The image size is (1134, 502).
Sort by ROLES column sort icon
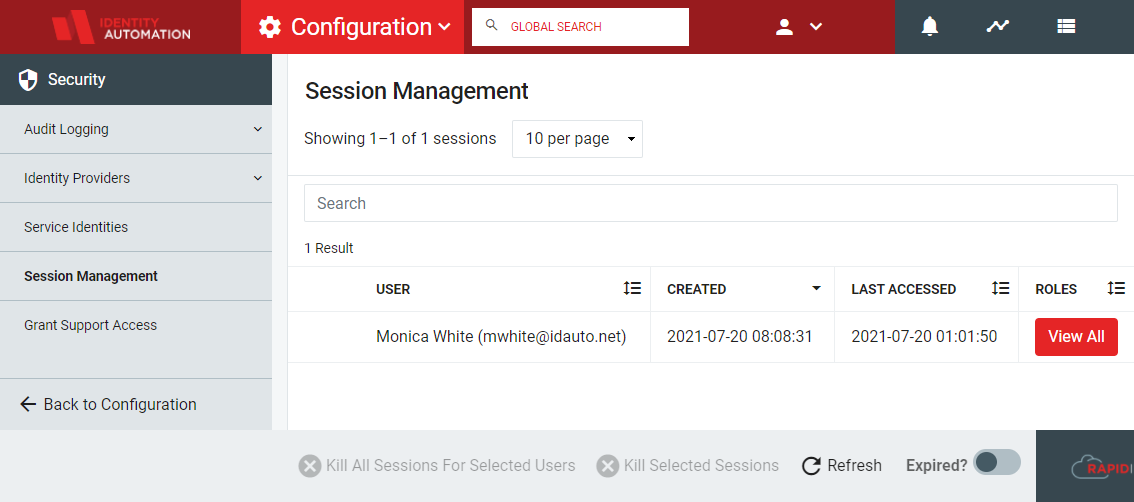click(x=1116, y=289)
